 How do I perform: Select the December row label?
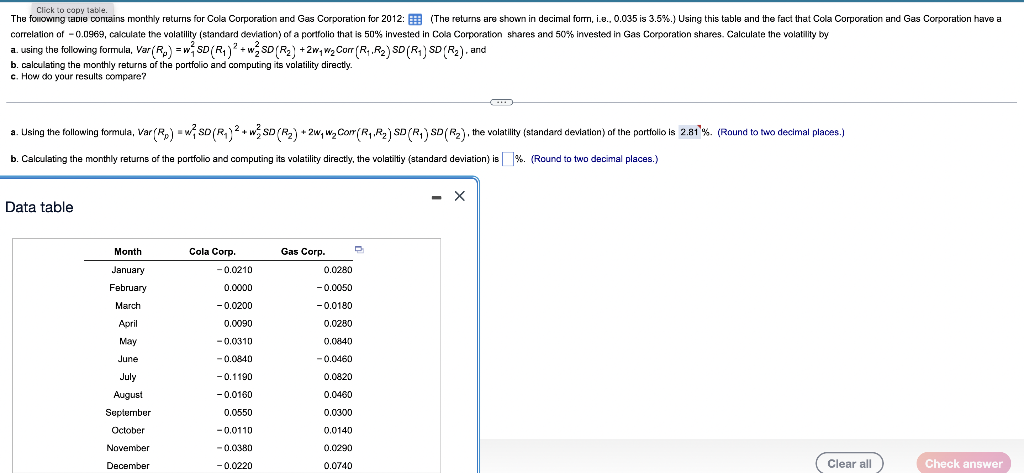pyautogui.click(x=128, y=466)
